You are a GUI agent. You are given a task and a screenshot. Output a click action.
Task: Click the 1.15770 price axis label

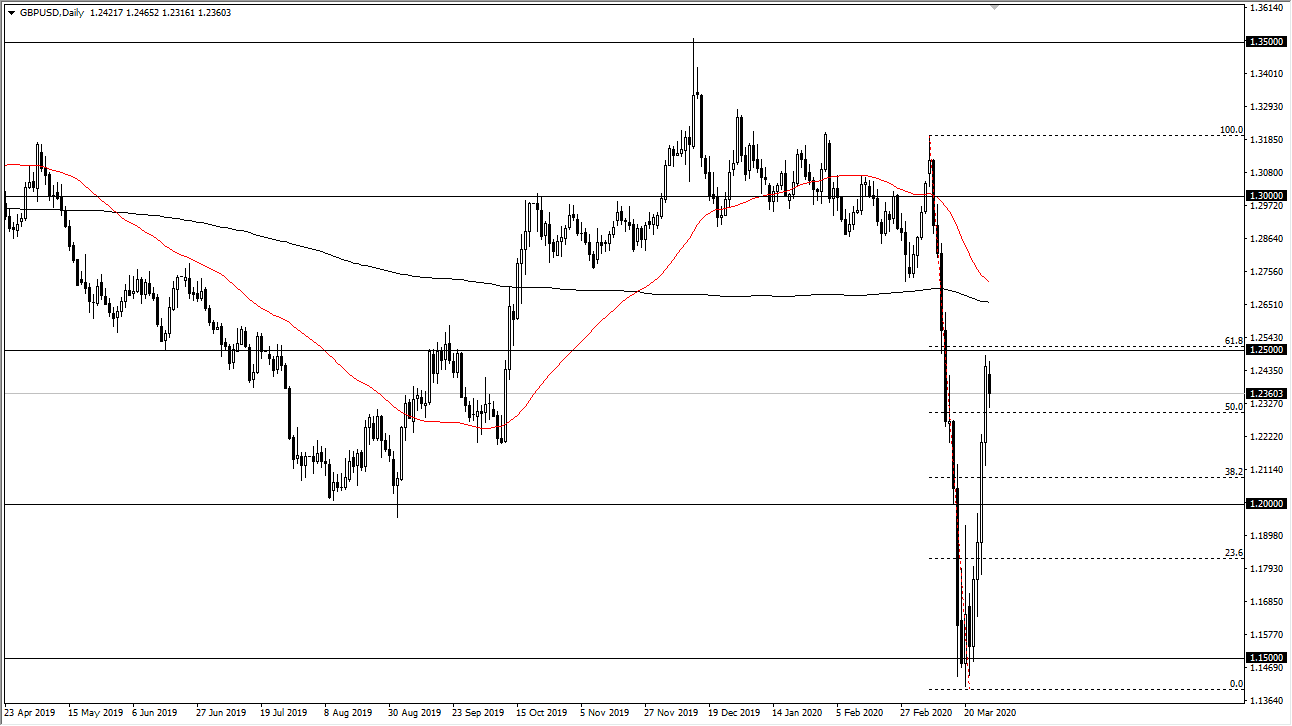coord(1267,635)
